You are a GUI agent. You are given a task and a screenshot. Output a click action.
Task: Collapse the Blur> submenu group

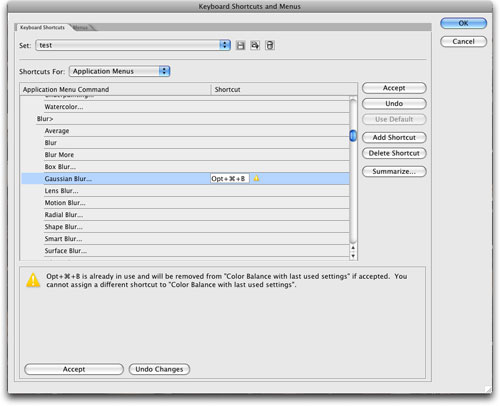point(45,119)
